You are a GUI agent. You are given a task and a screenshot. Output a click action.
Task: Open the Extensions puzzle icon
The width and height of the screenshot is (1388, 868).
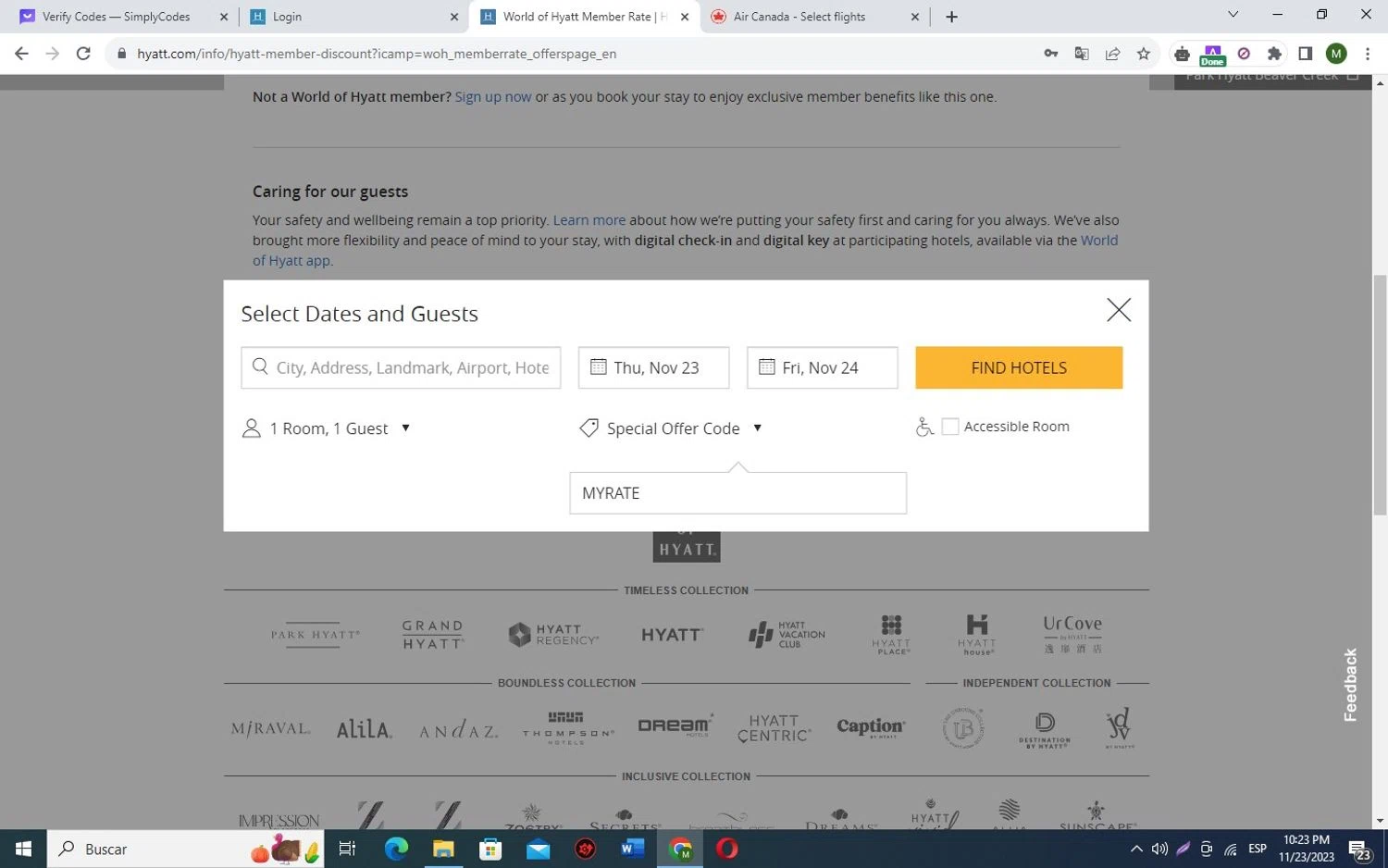pos(1274,54)
